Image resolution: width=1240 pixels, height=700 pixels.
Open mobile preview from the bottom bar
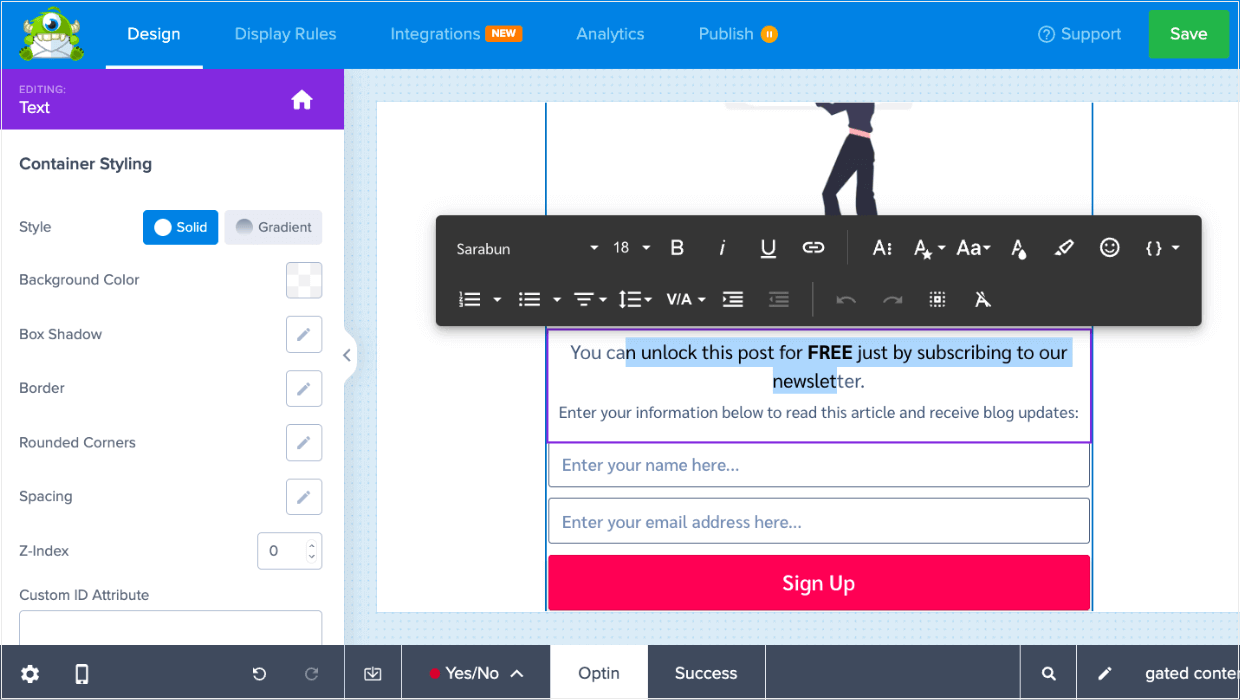coord(81,673)
